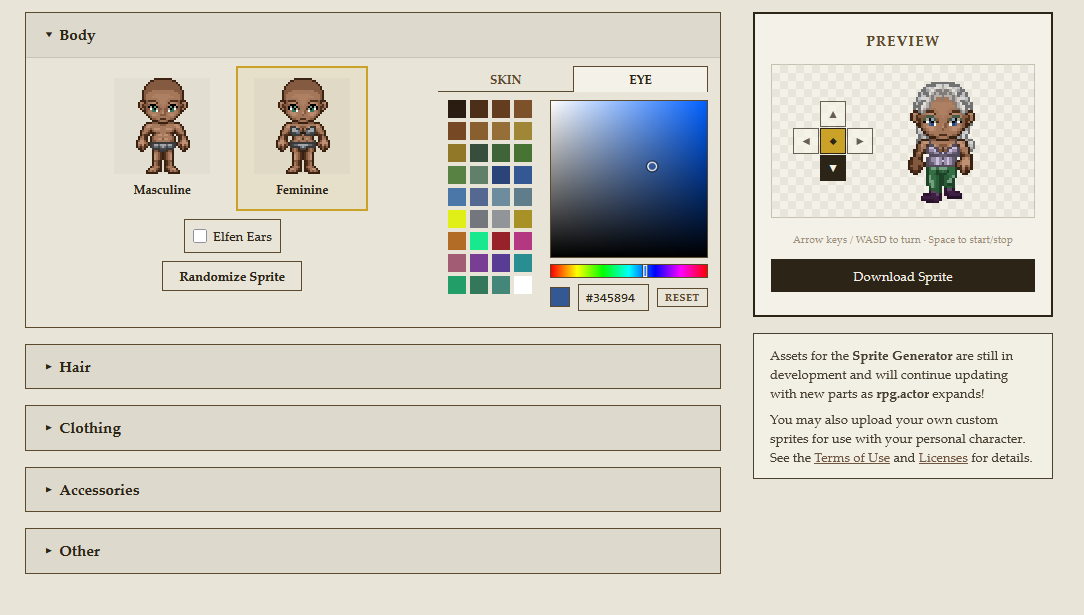The width and height of the screenshot is (1084, 615).
Task: Open the Accessories section
Action: point(99,490)
